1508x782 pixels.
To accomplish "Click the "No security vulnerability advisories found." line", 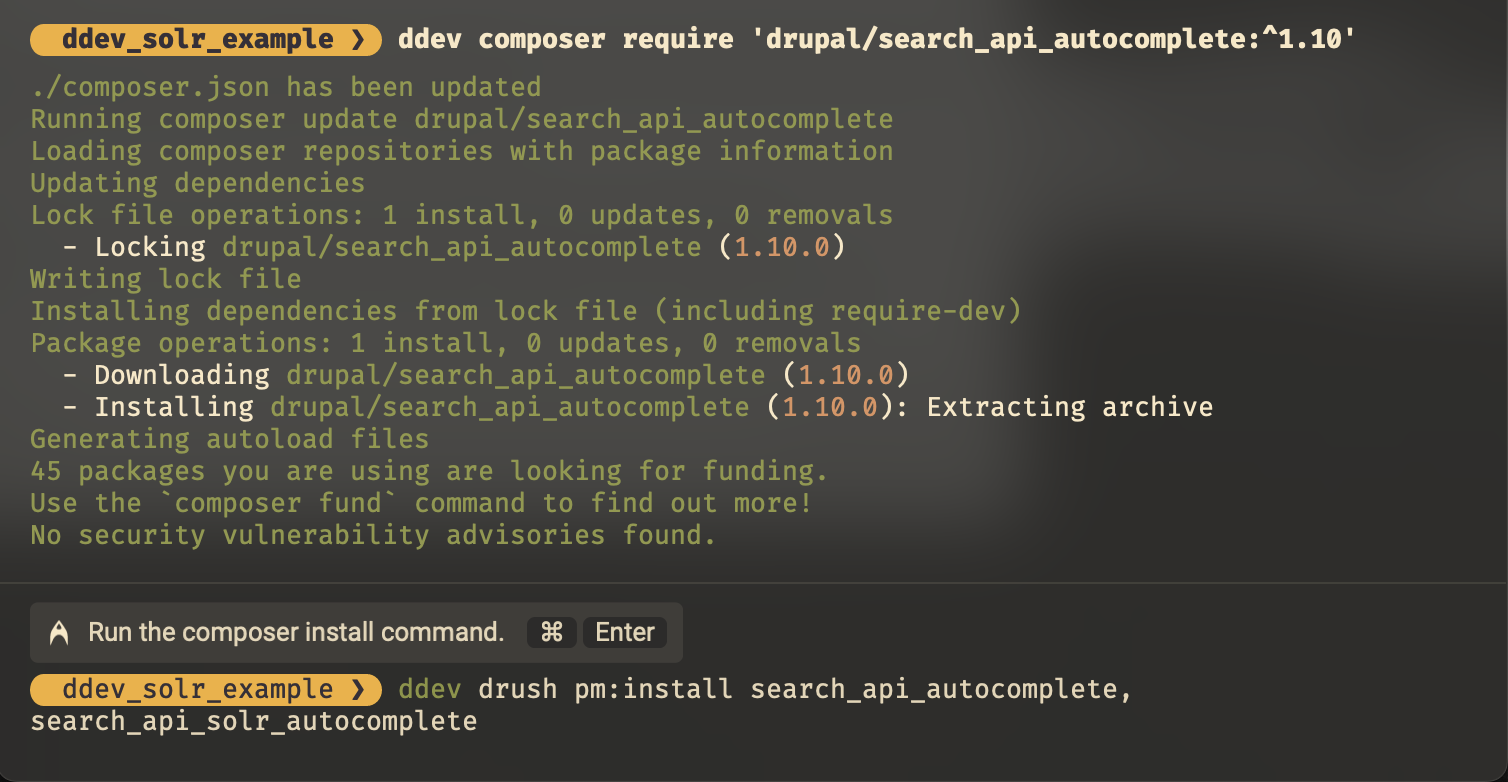I will (x=373, y=535).
